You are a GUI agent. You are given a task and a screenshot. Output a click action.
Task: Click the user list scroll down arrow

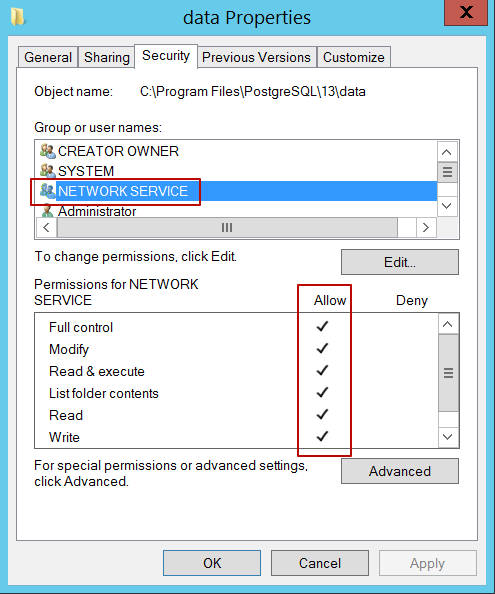coord(447,206)
